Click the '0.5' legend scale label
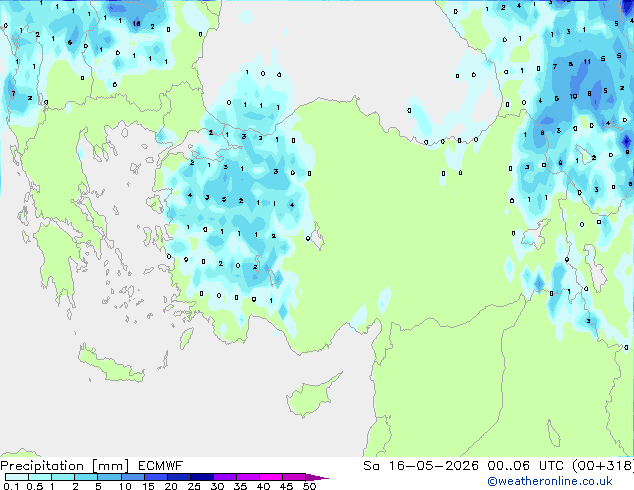The image size is (634, 490). coord(35,486)
